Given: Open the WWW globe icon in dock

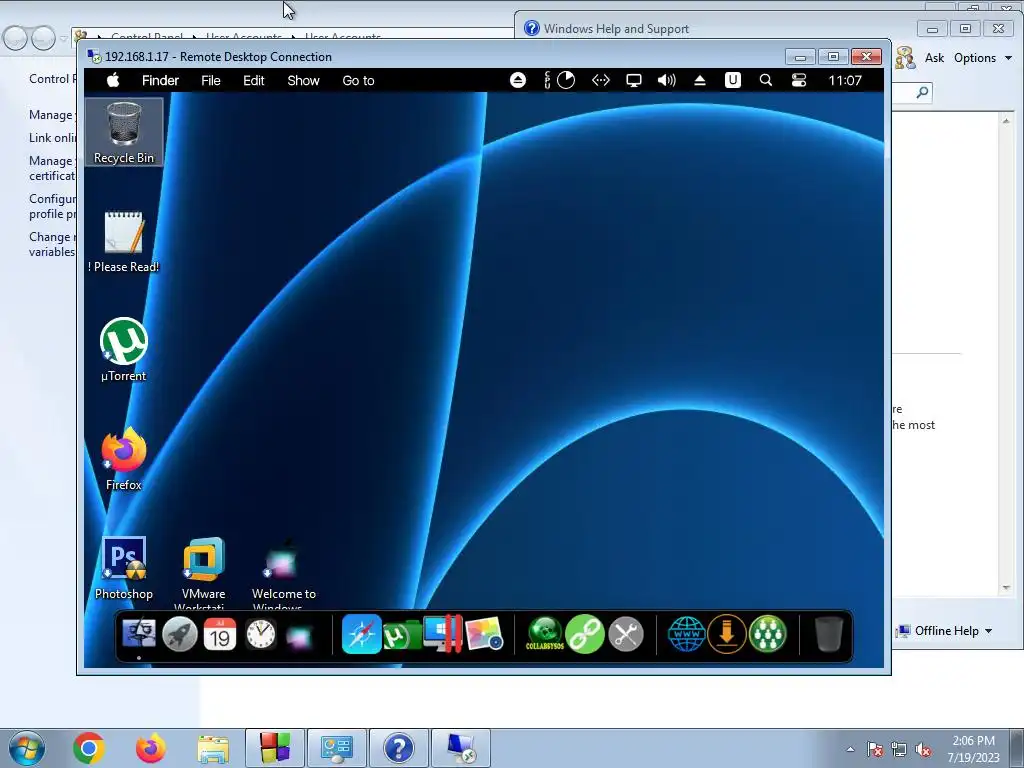Looking at the screenshot, I should 686,634.
